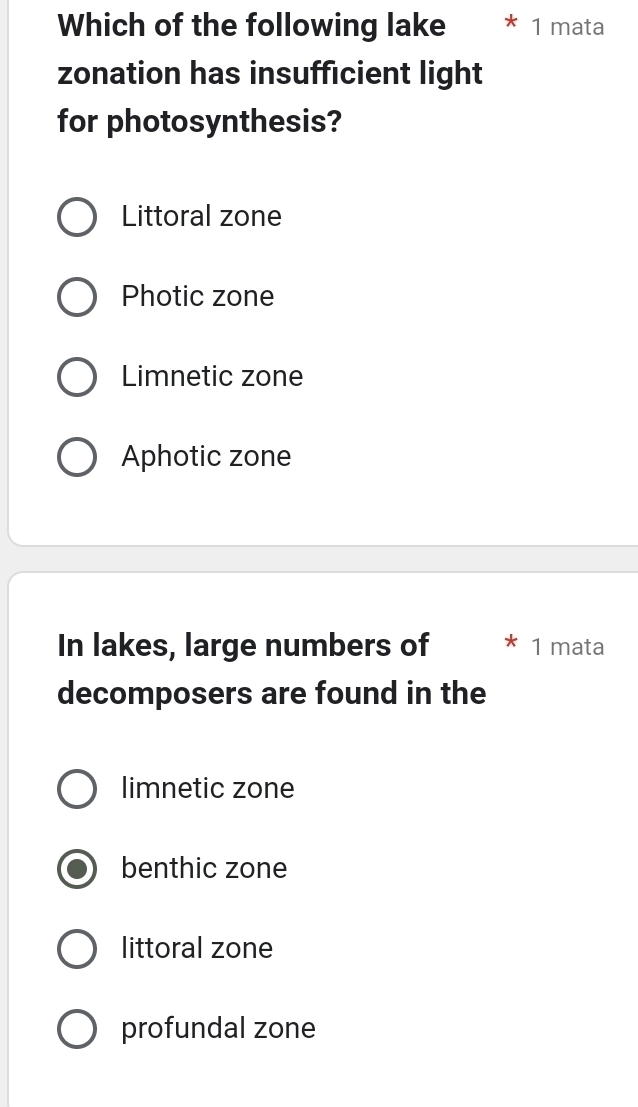Click the benthic zone answer label text

(x=203, y=869)
